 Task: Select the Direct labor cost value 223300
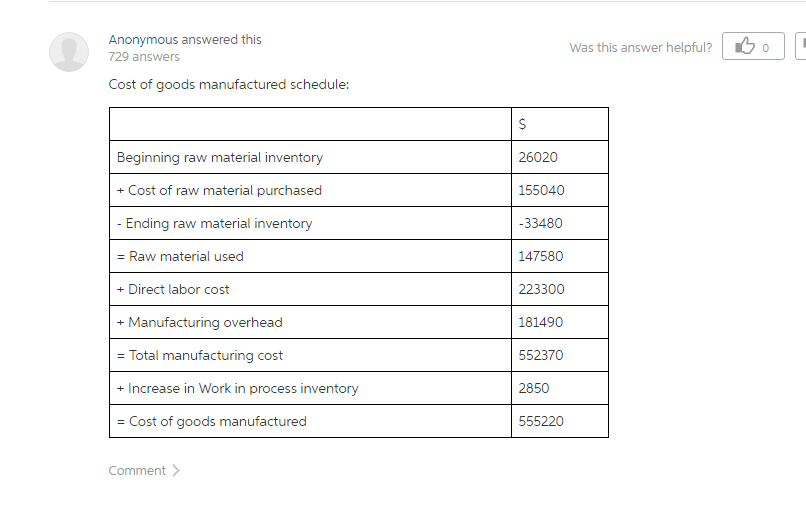coord(541,289)
